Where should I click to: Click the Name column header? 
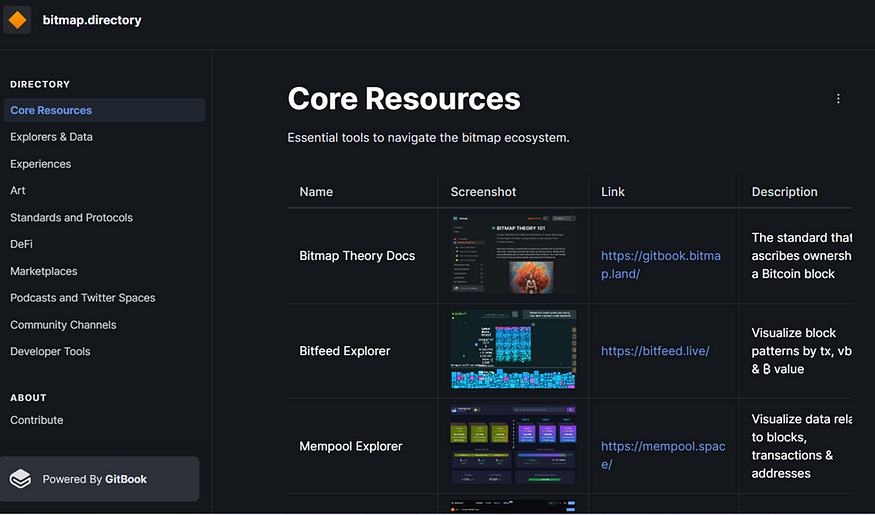[316, 191]
